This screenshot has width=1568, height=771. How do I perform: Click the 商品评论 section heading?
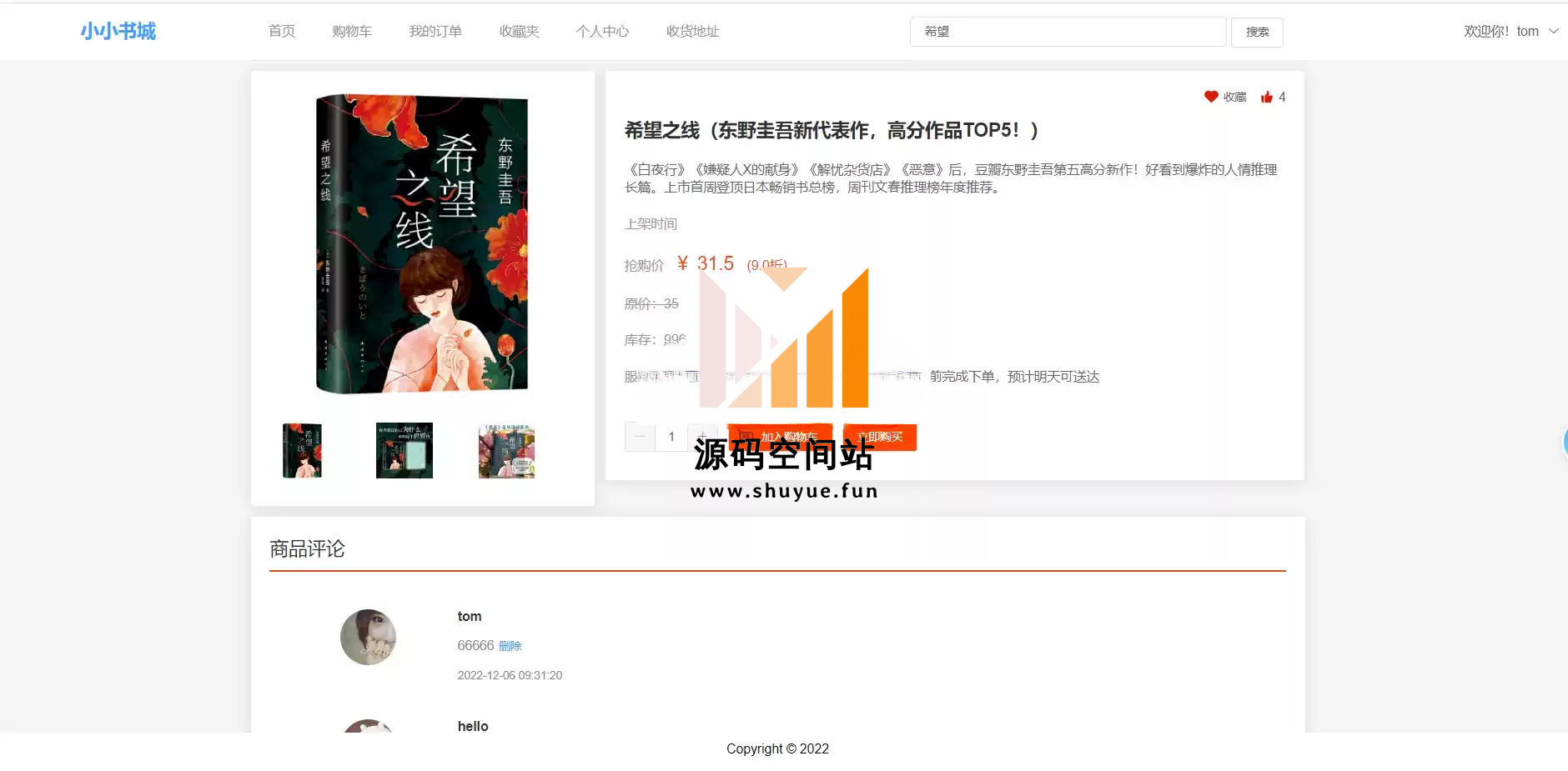point(307,548)
